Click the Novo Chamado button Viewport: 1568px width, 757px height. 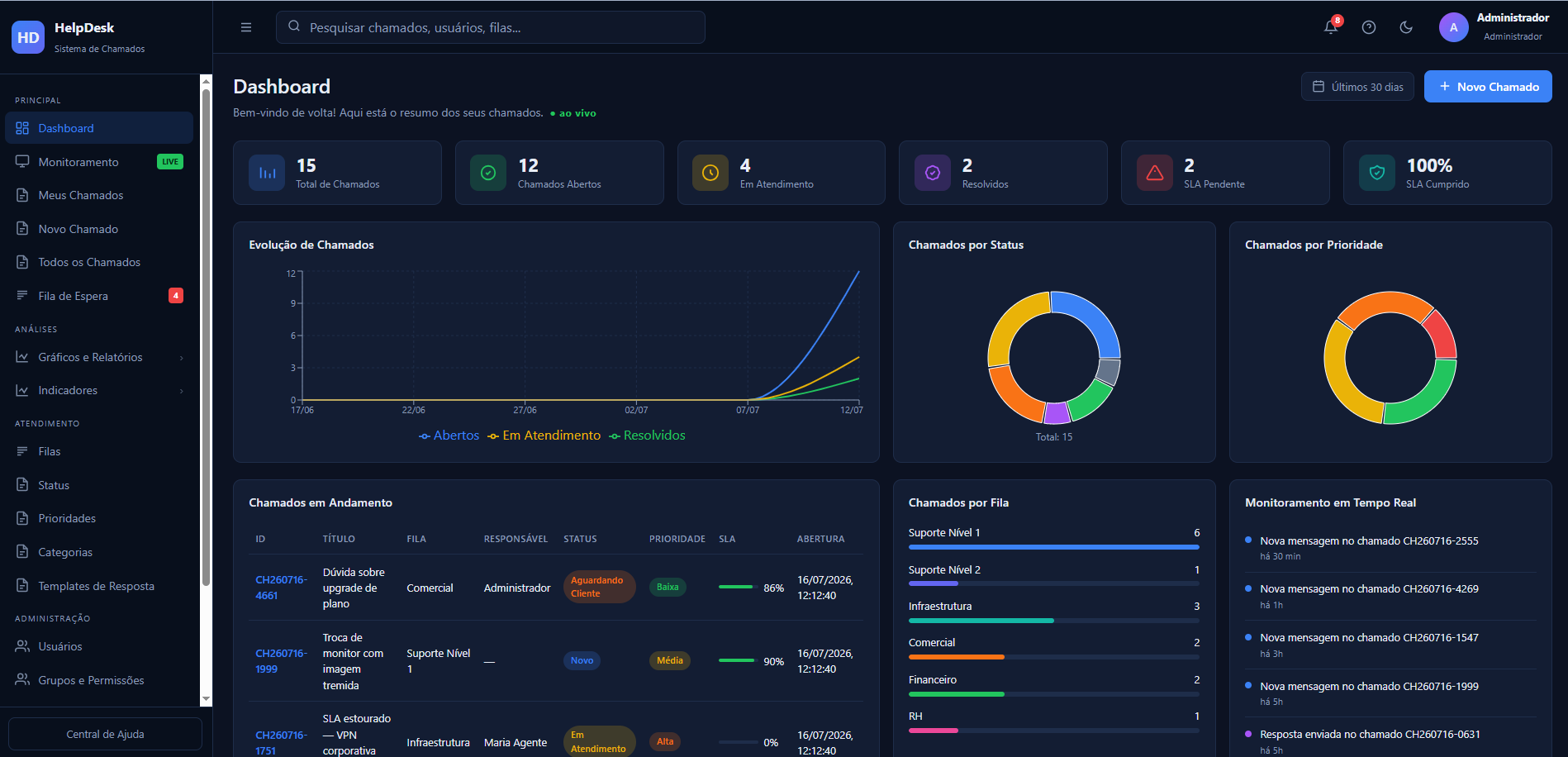click(1488, 87)
